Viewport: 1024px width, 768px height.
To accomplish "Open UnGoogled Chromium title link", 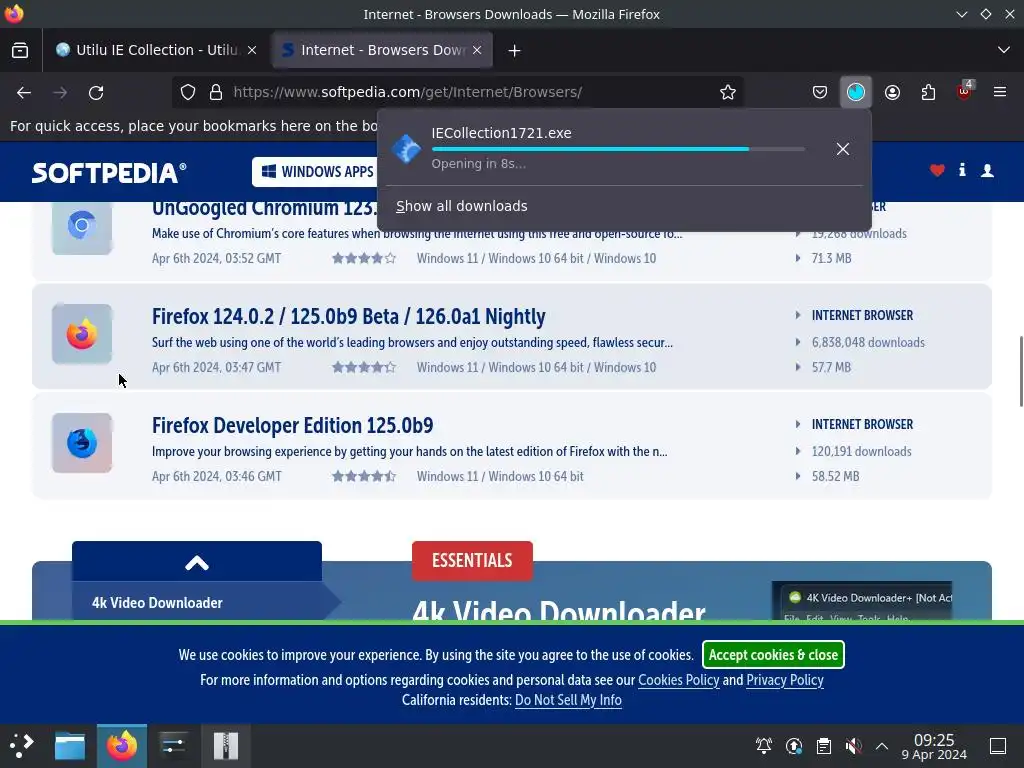I will (x=265, y=208).
